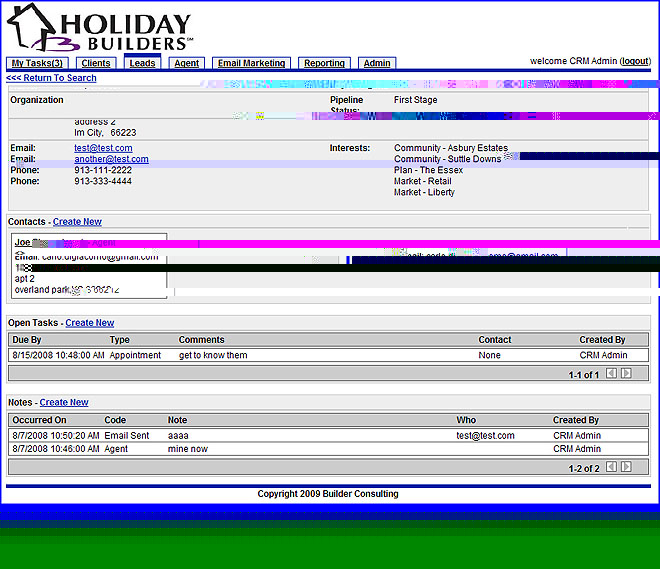Go to previous page of Notes
Screen dimensions: 660x569
(611, 467)
